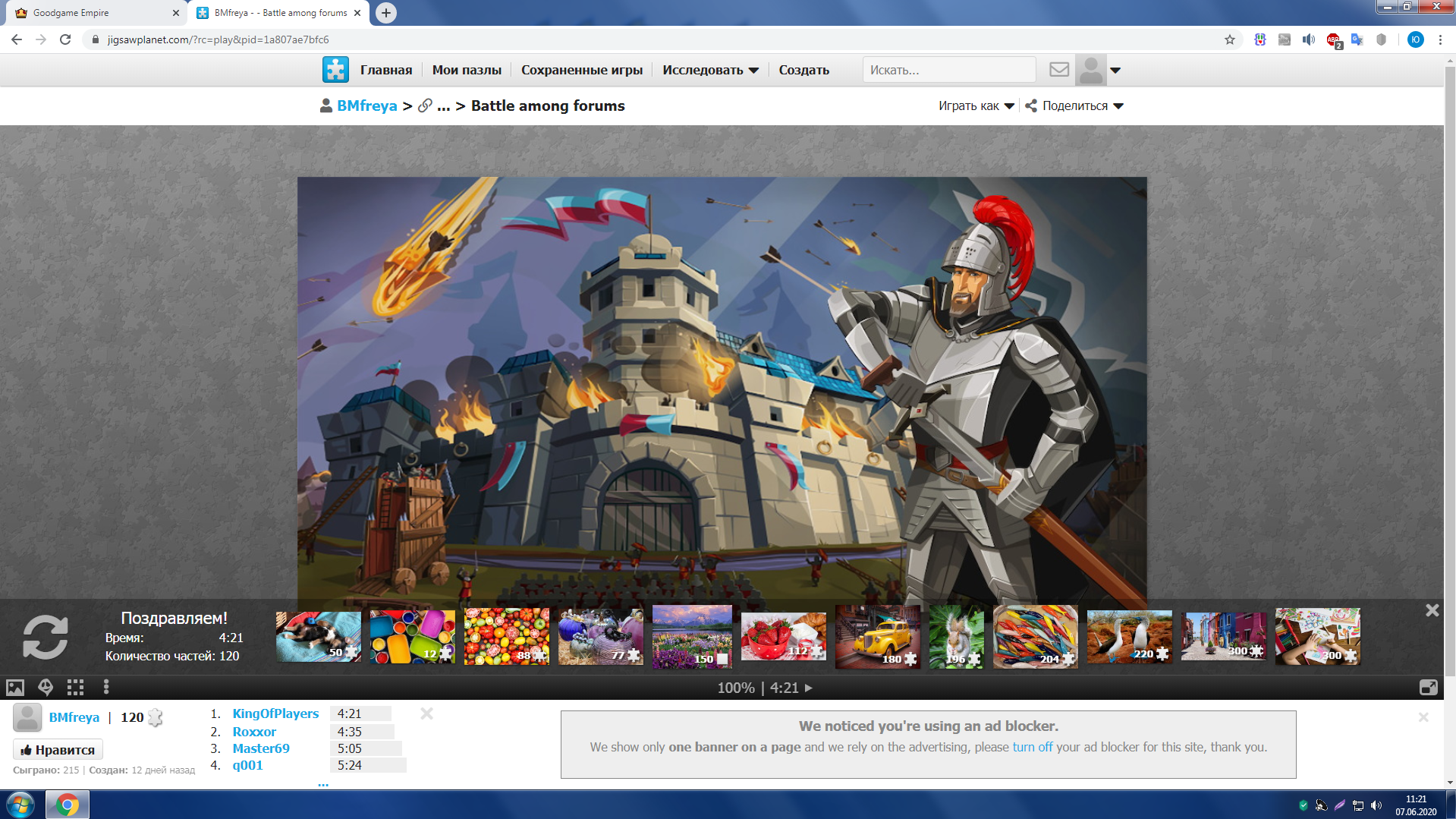Expand the user account dropdown arrow
Screen dimensions: 1456x819
(x=1115, y=71)
